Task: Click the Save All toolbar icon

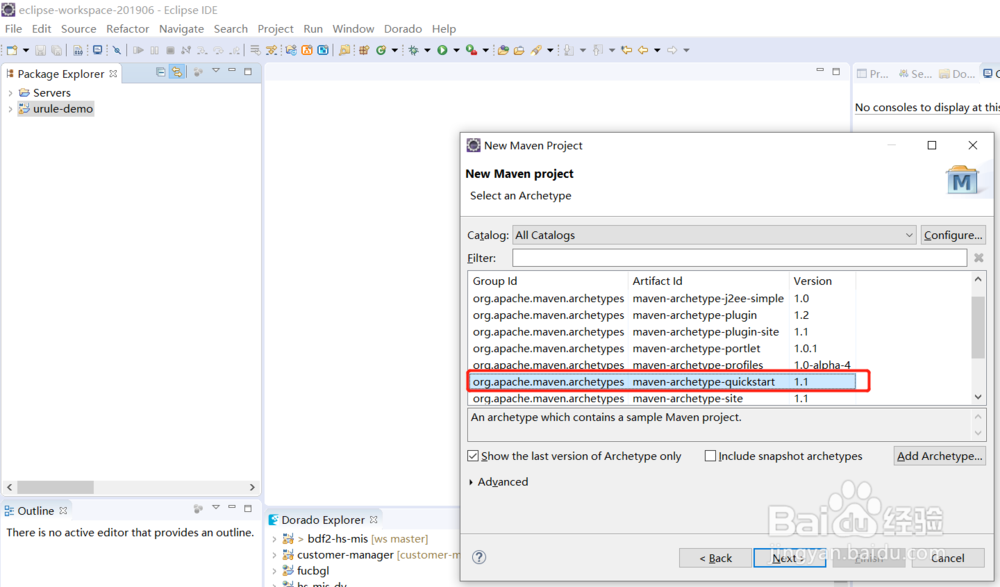Action: tap(56, 50)
